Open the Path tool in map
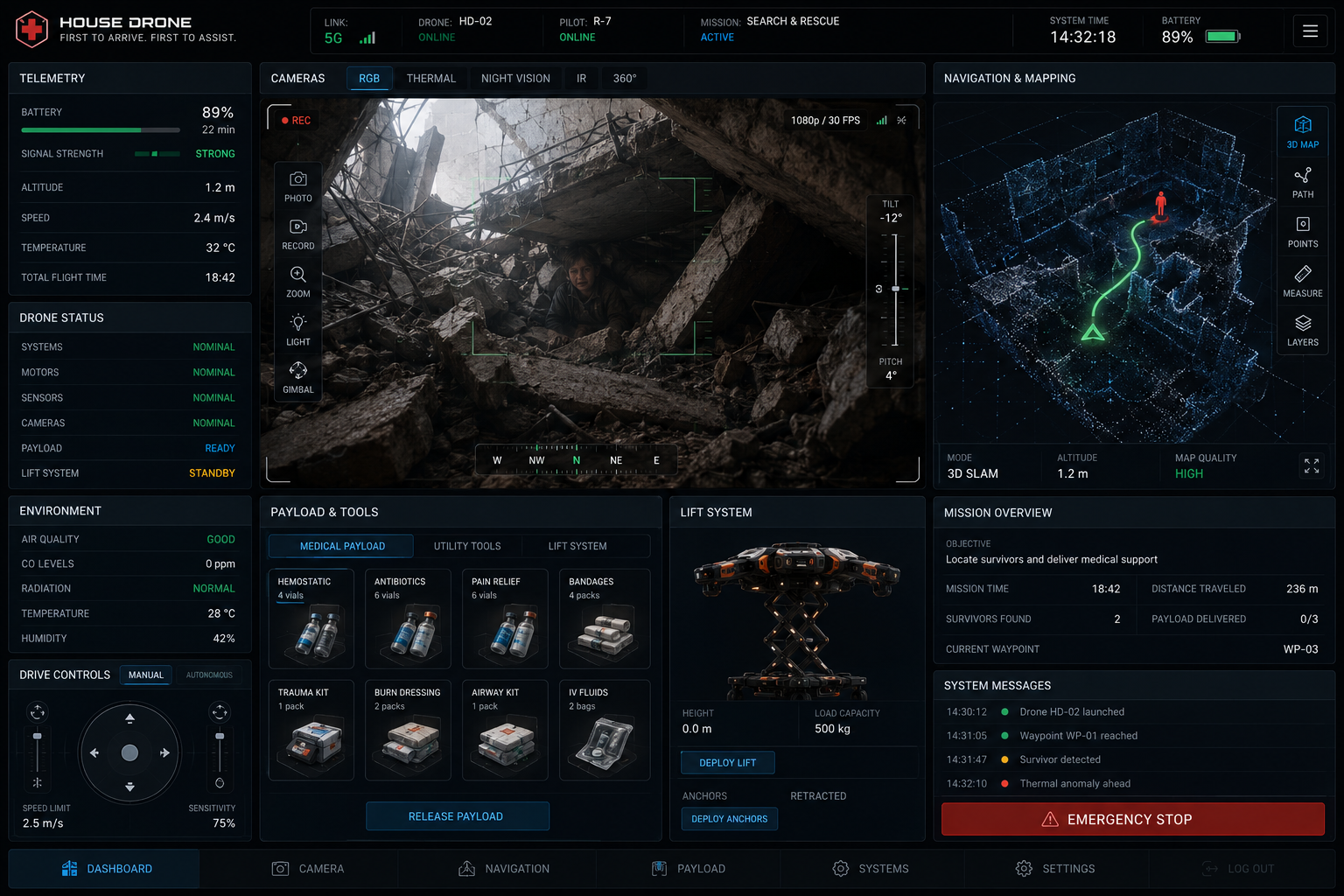 [x=1303, y=182]
